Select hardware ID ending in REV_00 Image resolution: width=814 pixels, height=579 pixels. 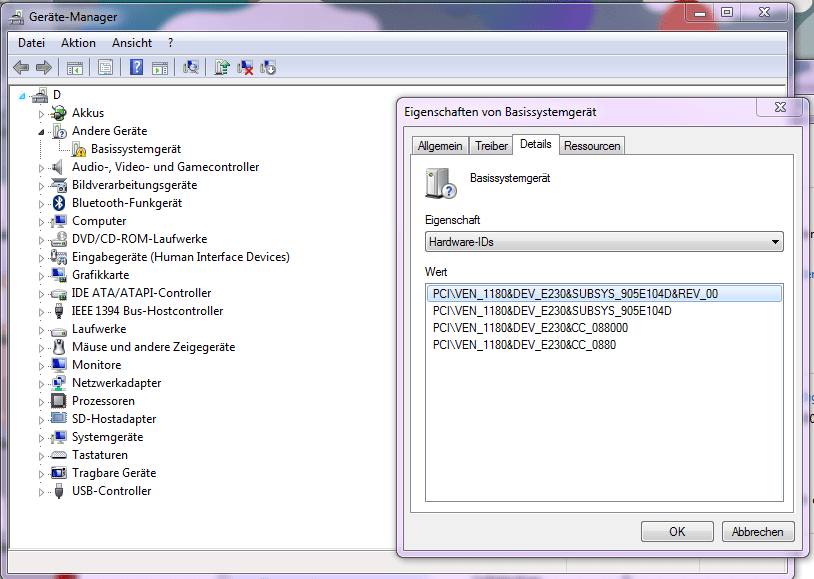click(x=604, y=294)
